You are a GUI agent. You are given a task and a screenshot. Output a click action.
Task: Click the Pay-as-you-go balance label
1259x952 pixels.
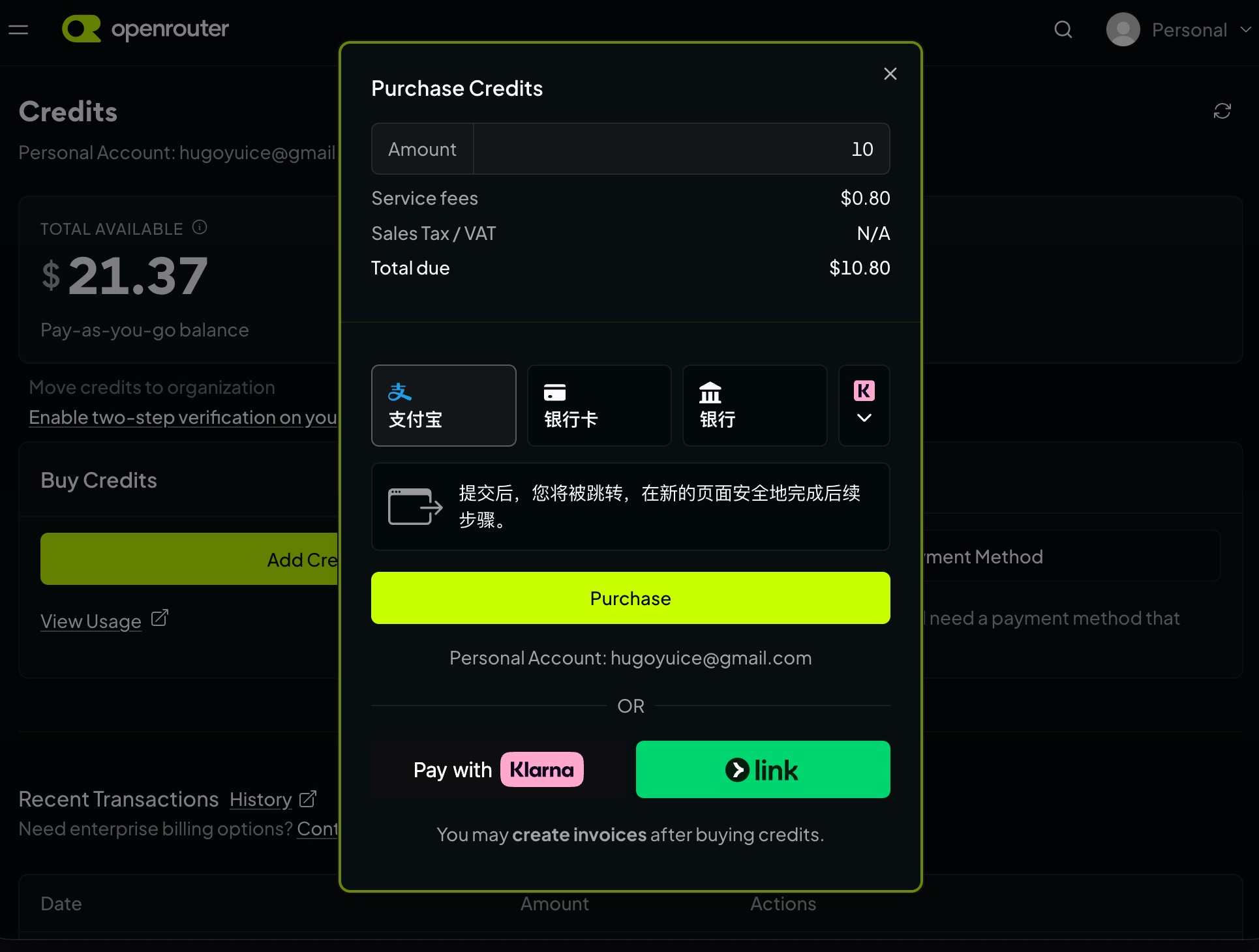tap(145, 330)
